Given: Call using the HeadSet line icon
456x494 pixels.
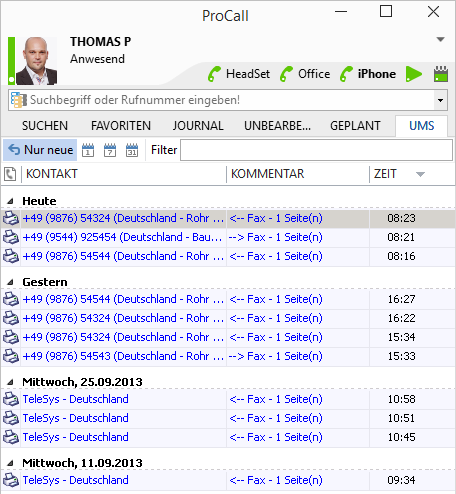Looking at the screenshot, I should (214, 74).
